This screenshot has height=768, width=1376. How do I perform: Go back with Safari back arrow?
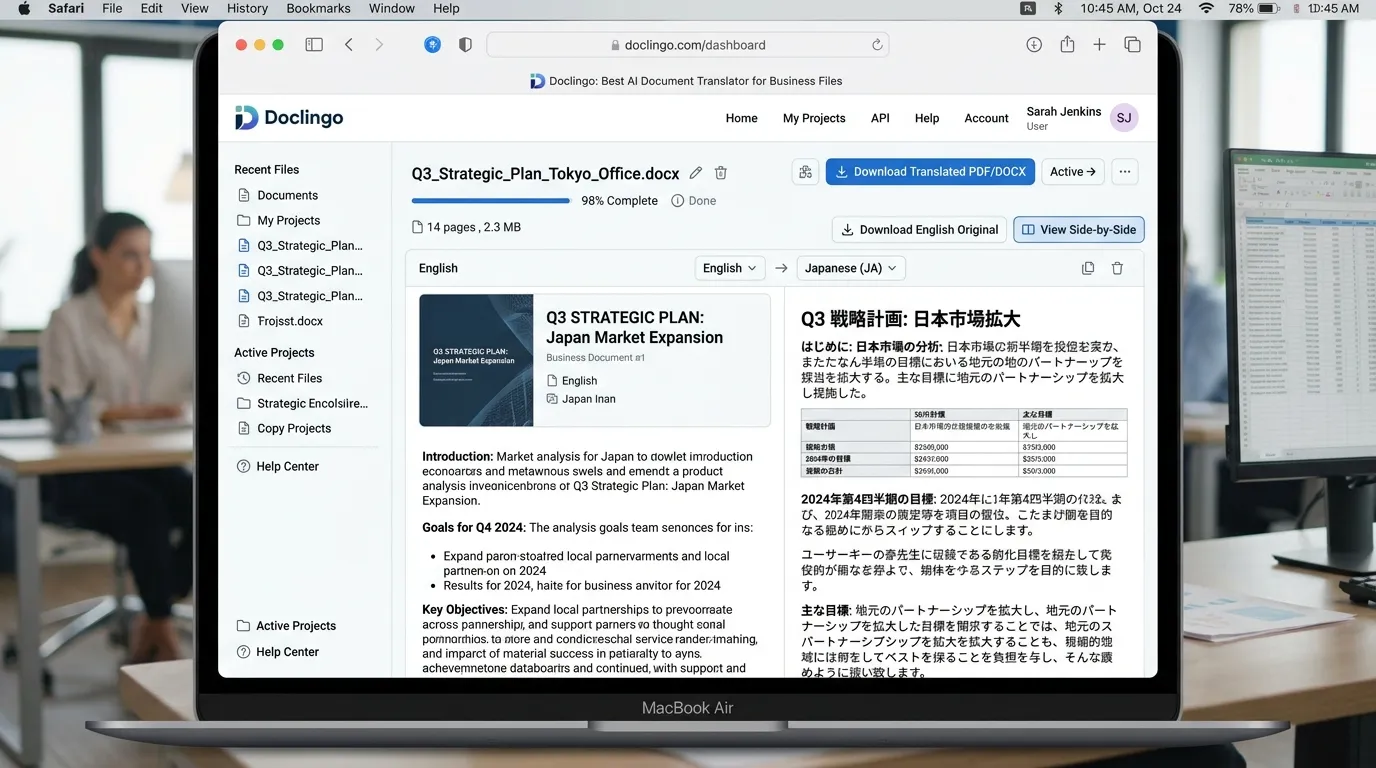(x=349, y=45)
